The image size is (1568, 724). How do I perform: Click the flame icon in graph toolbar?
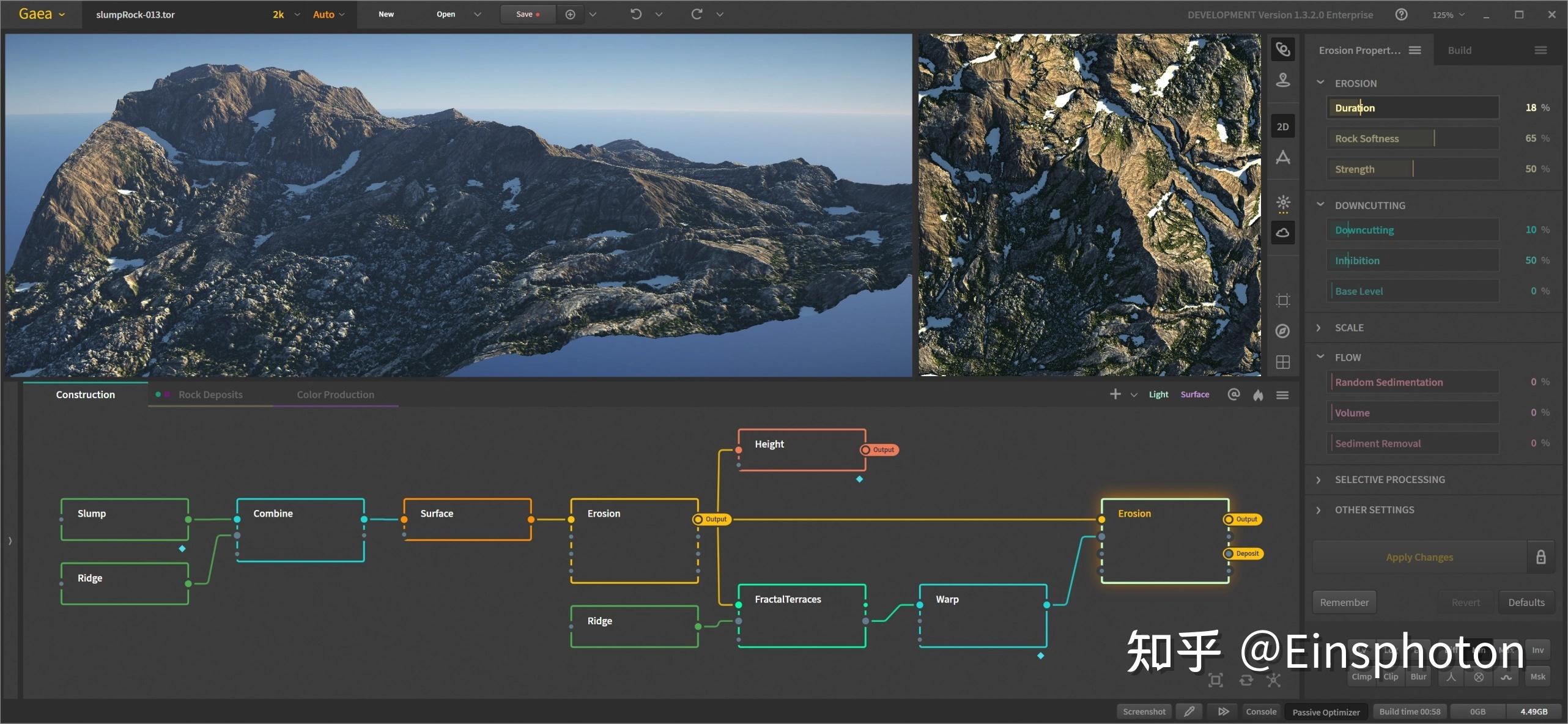click(x=1258, y=395)
